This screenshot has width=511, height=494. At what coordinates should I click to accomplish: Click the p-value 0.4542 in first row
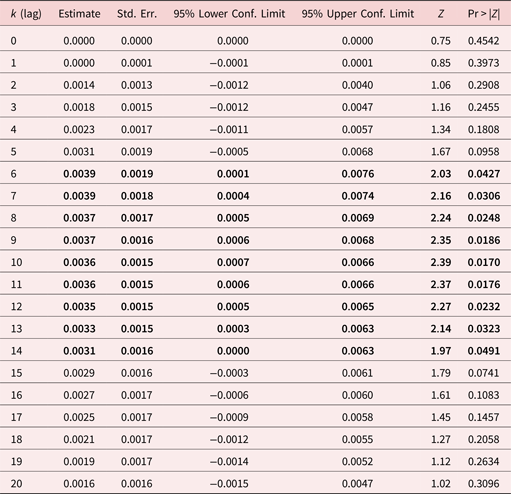pos(484,41)
